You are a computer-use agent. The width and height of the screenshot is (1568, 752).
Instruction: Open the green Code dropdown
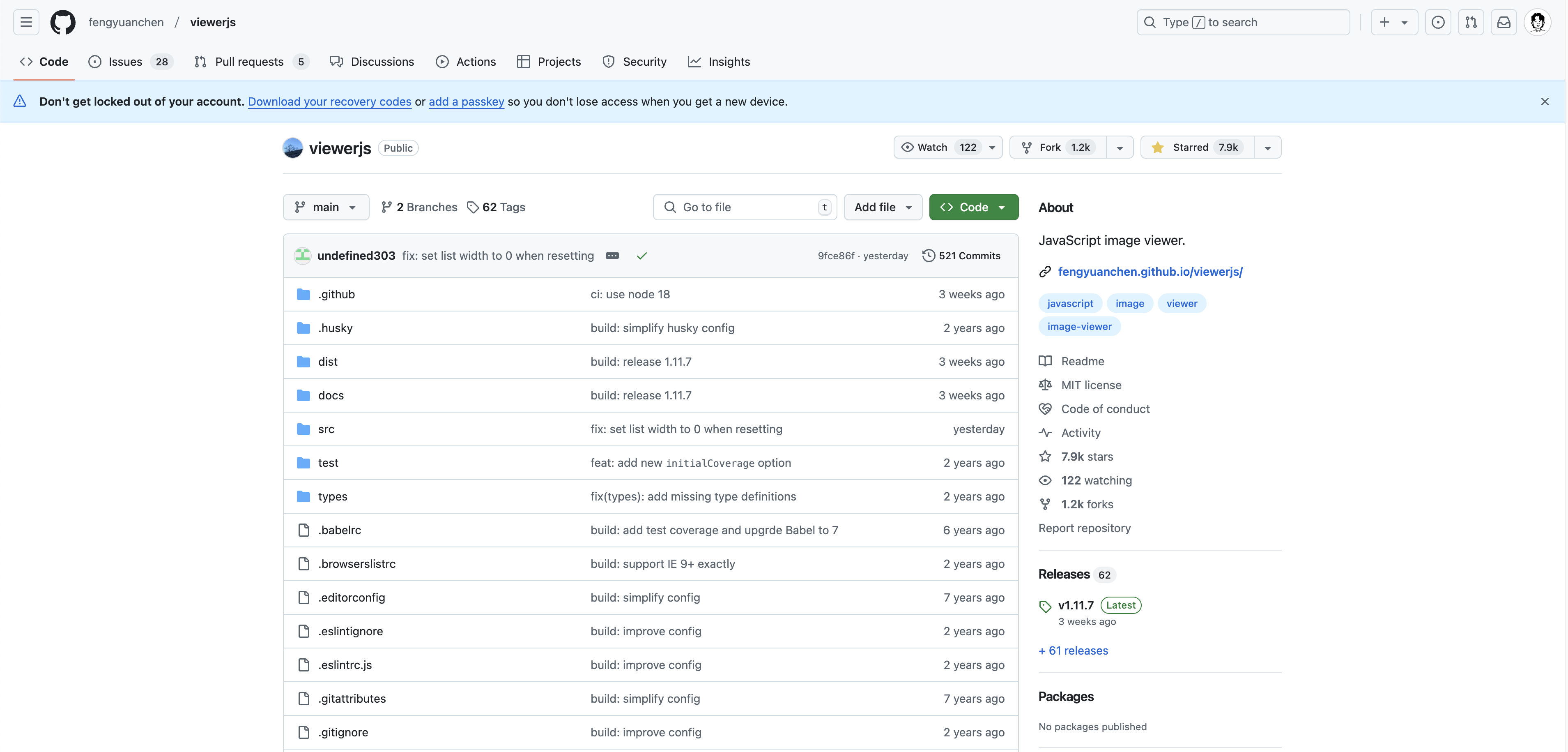pos(973,207)
